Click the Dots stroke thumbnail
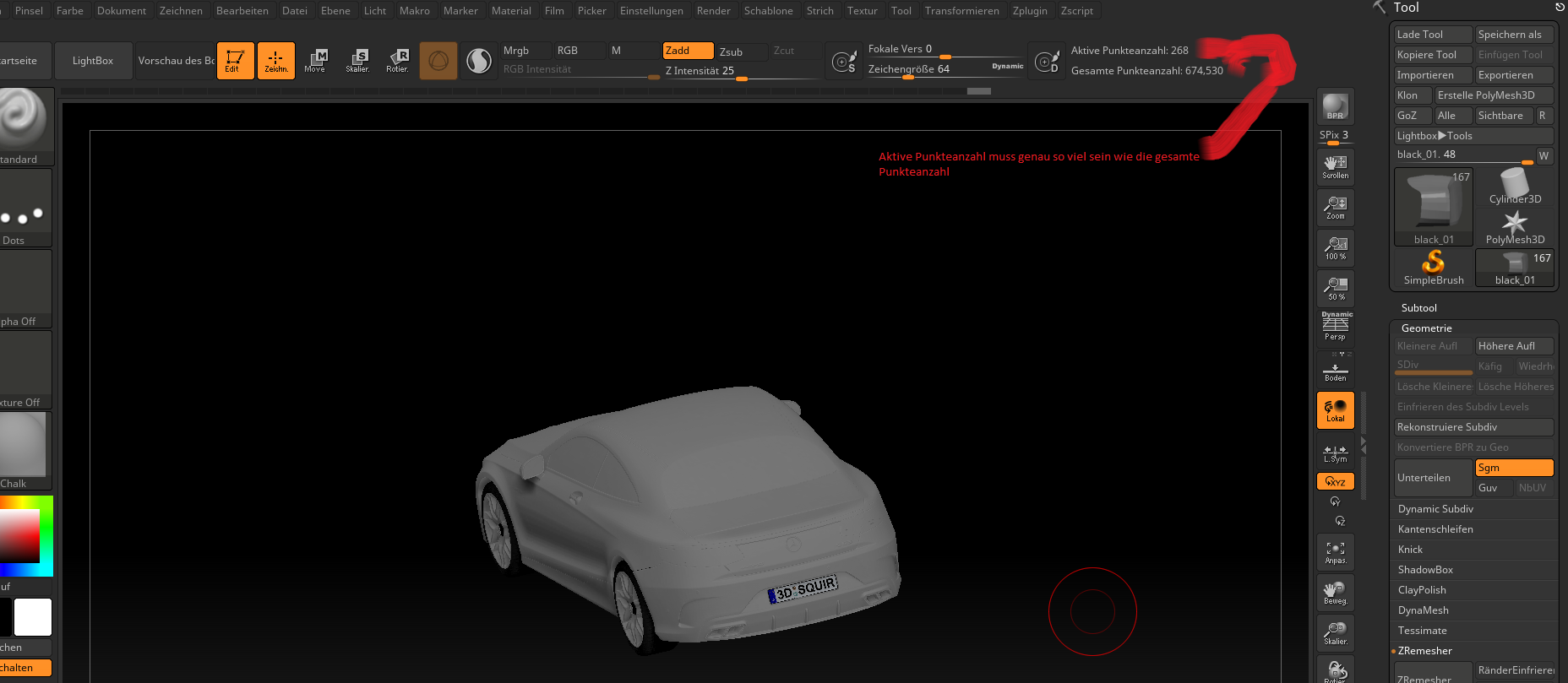The height and width of the screenshot is (683, 1568). tap(25, 208)
